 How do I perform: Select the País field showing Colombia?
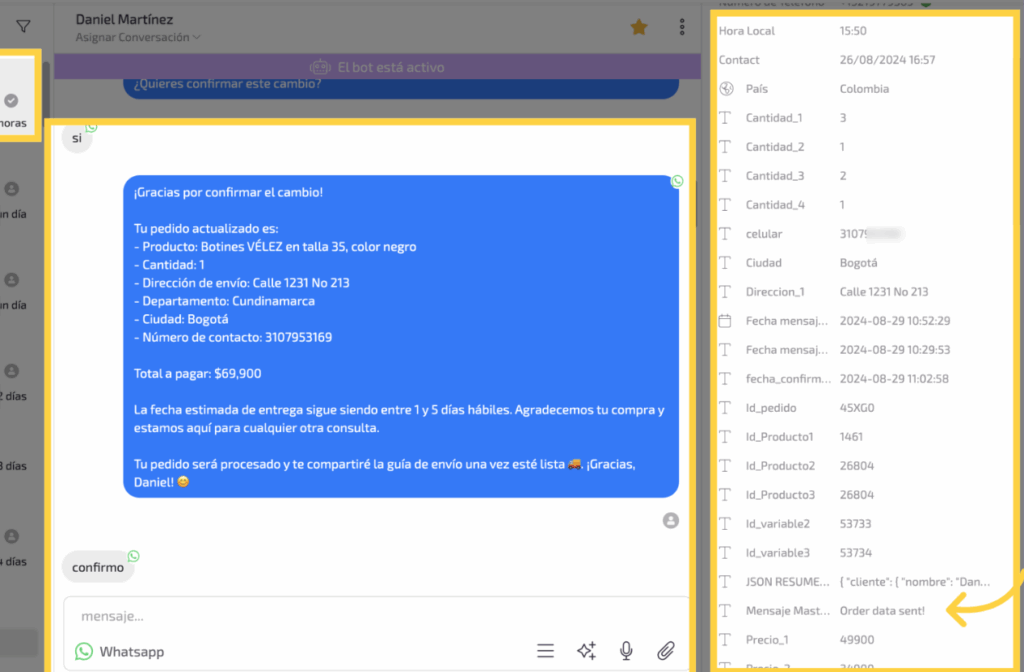click(864, 89)
